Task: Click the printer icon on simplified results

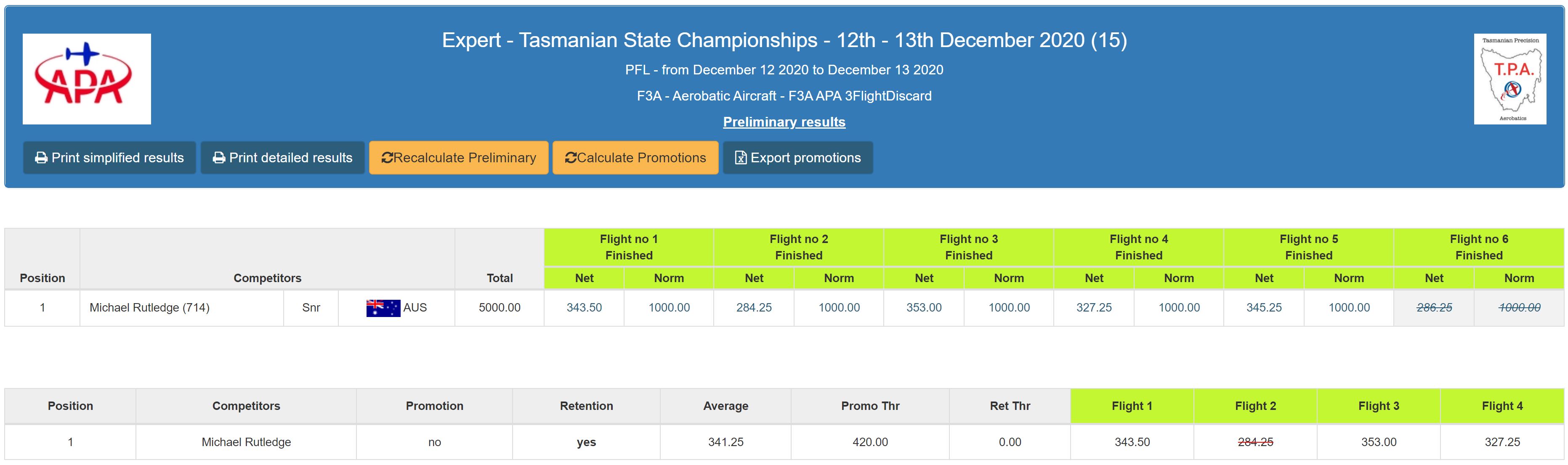Action: point(41,158)
